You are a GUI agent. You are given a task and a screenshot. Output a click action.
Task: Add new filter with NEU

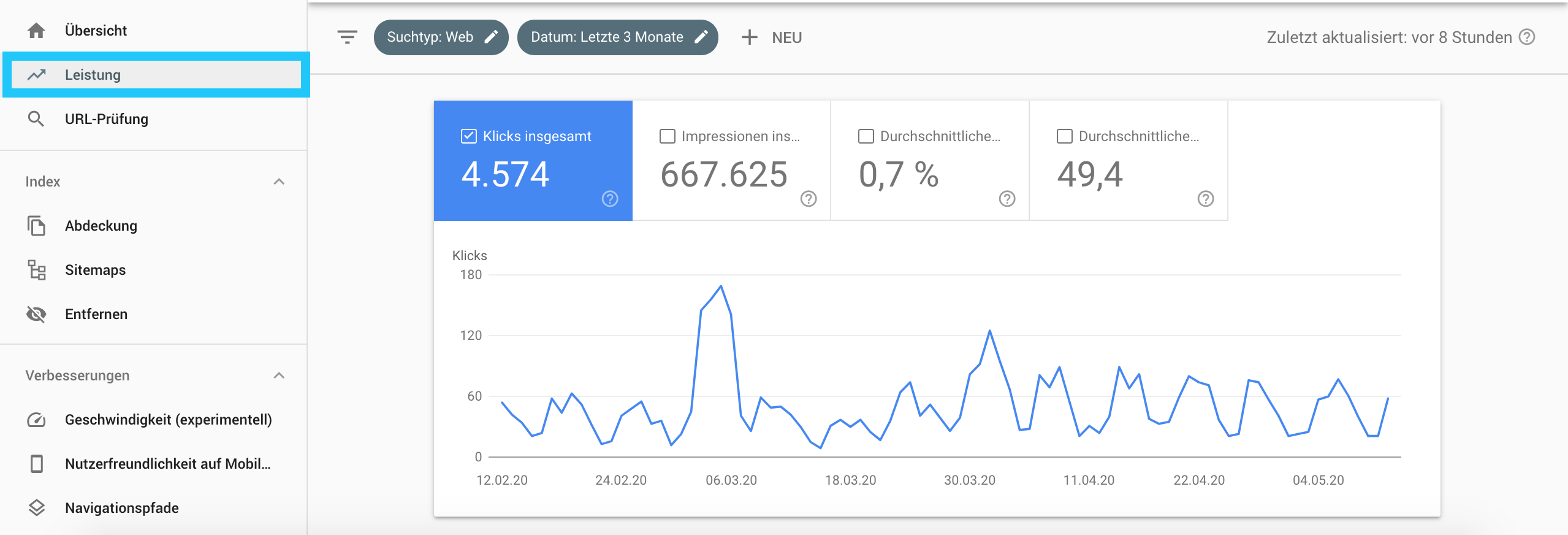(772, 37)
